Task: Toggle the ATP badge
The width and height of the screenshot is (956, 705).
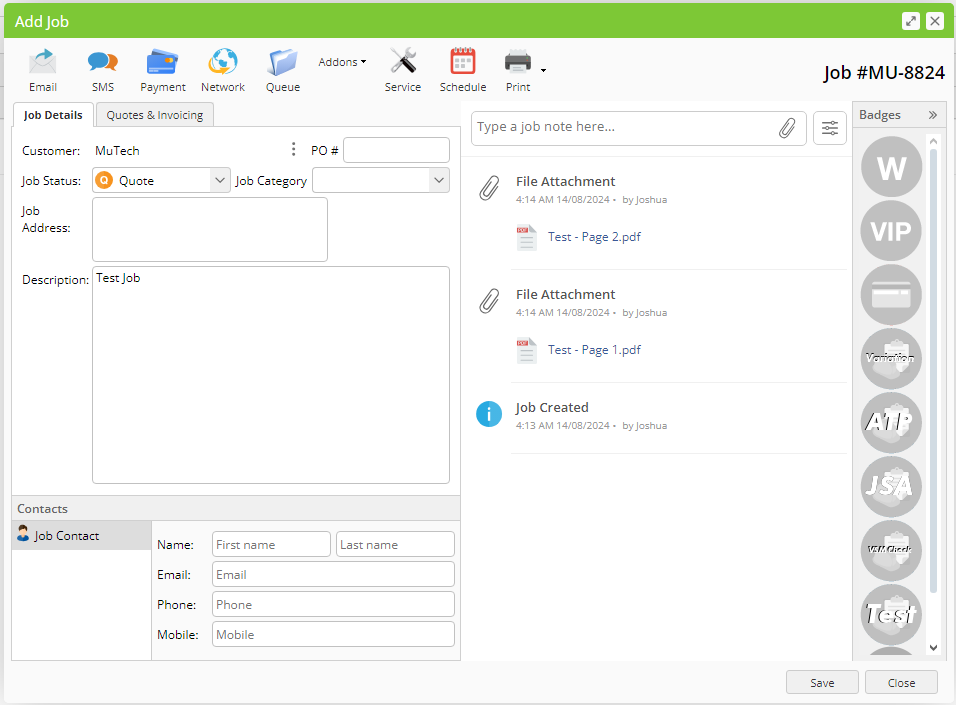Action: click(x=891, y=423)
